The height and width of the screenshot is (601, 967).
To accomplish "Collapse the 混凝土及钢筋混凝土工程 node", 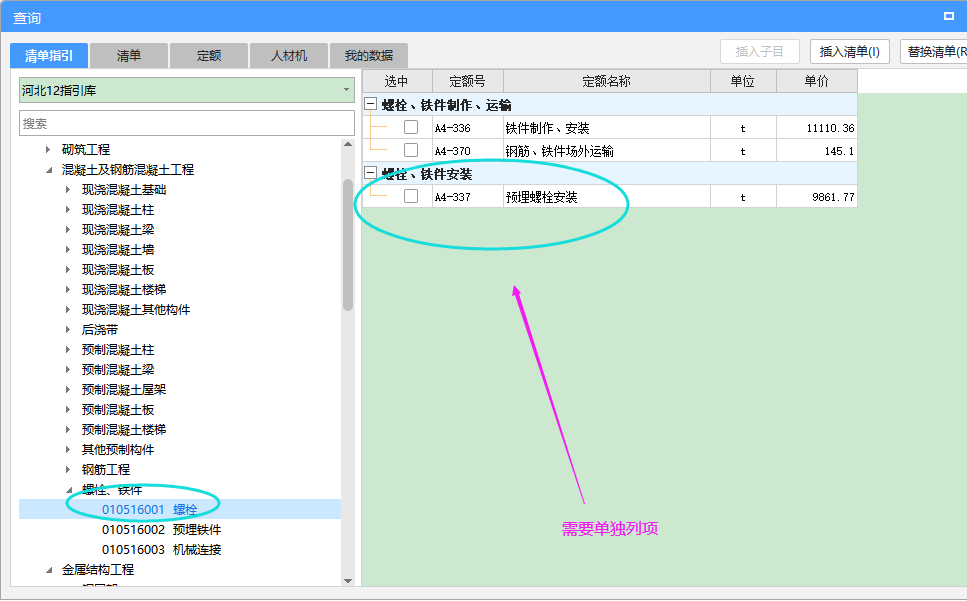I will (x=48, y=170).
